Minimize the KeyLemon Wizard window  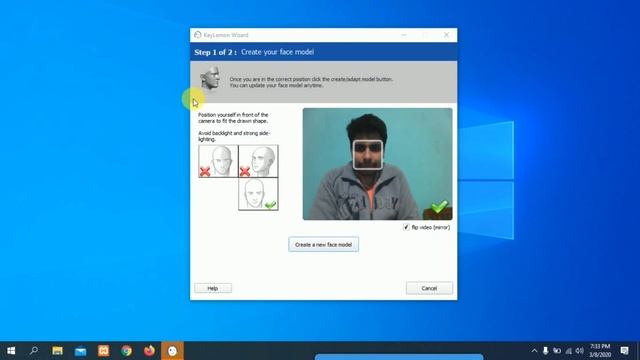(x=404, y=35)
